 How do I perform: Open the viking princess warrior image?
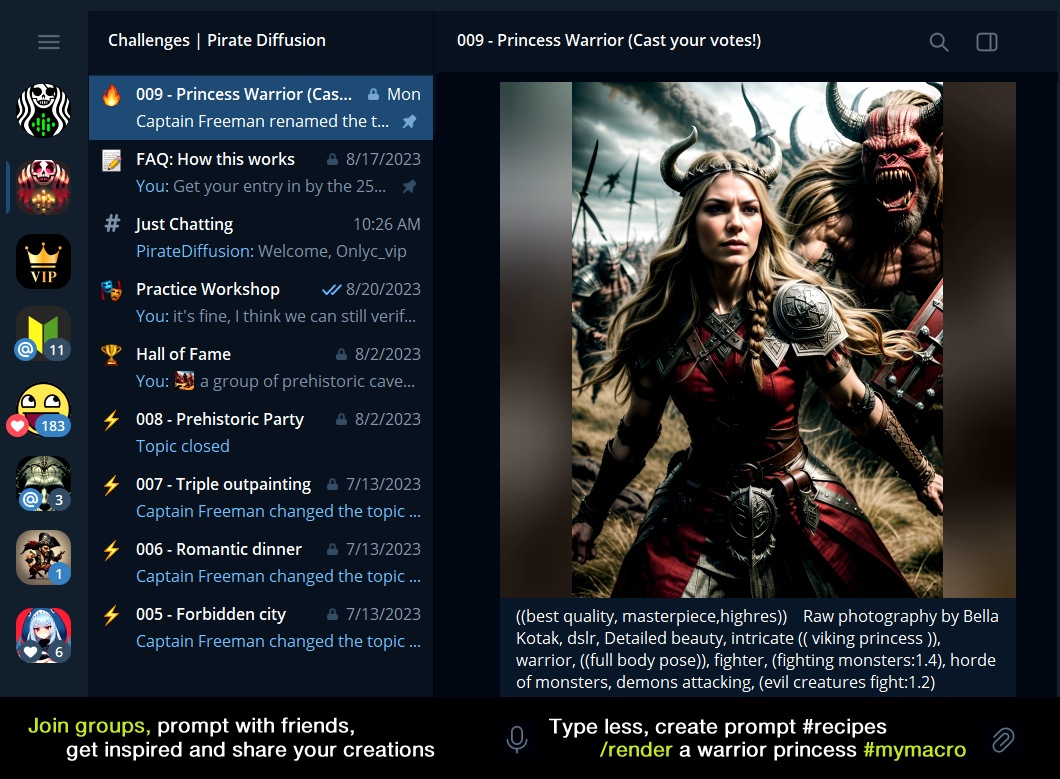point(758,339)
